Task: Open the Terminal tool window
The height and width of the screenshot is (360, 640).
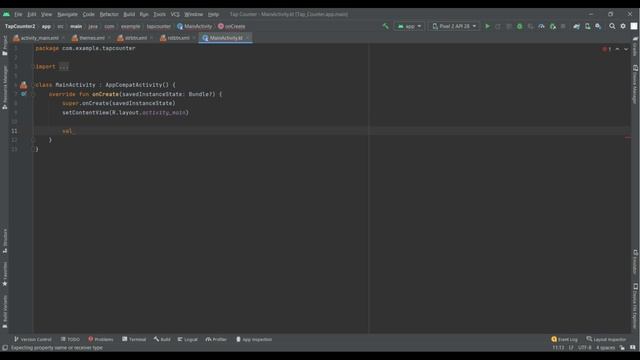Action: pos(134,339)
